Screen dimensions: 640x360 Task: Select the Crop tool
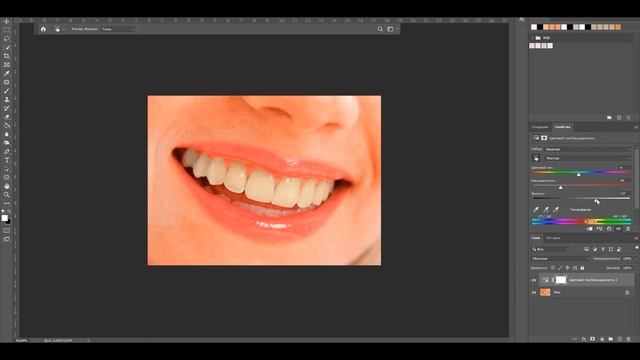point(7,56)
